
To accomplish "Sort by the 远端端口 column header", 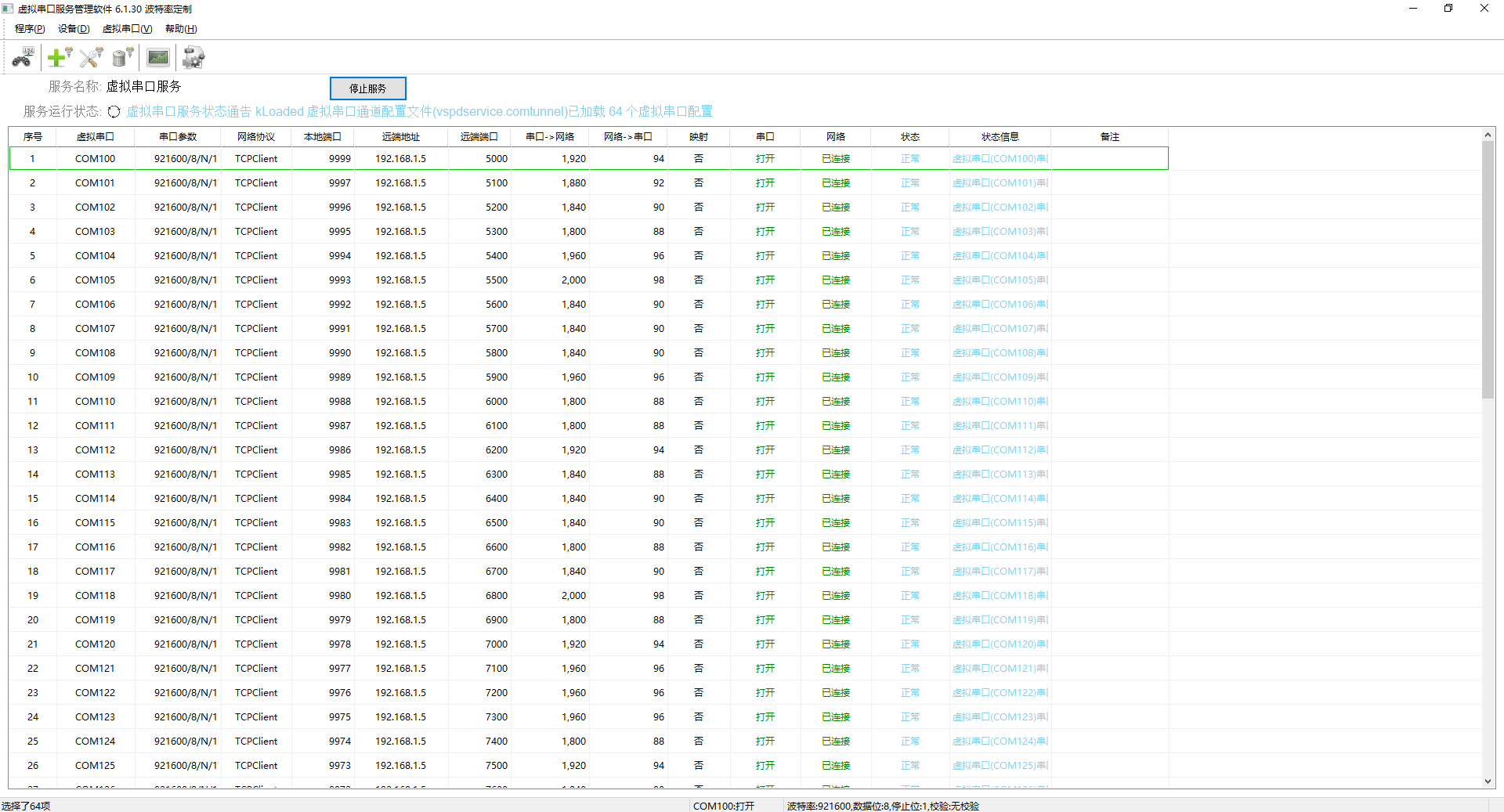I will click(479, 137).
